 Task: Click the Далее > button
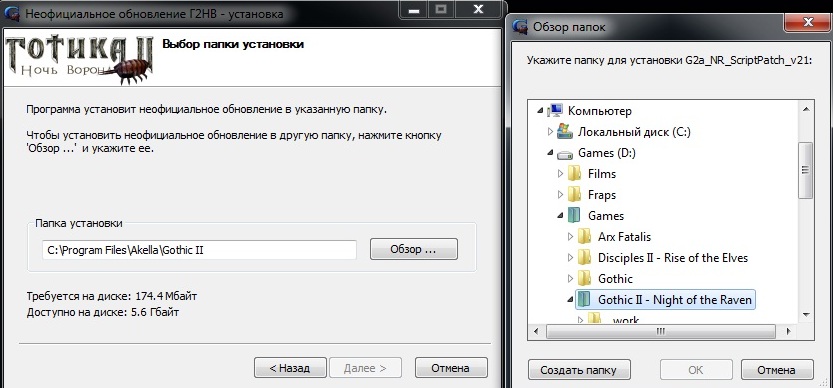[x=365, y=368]
